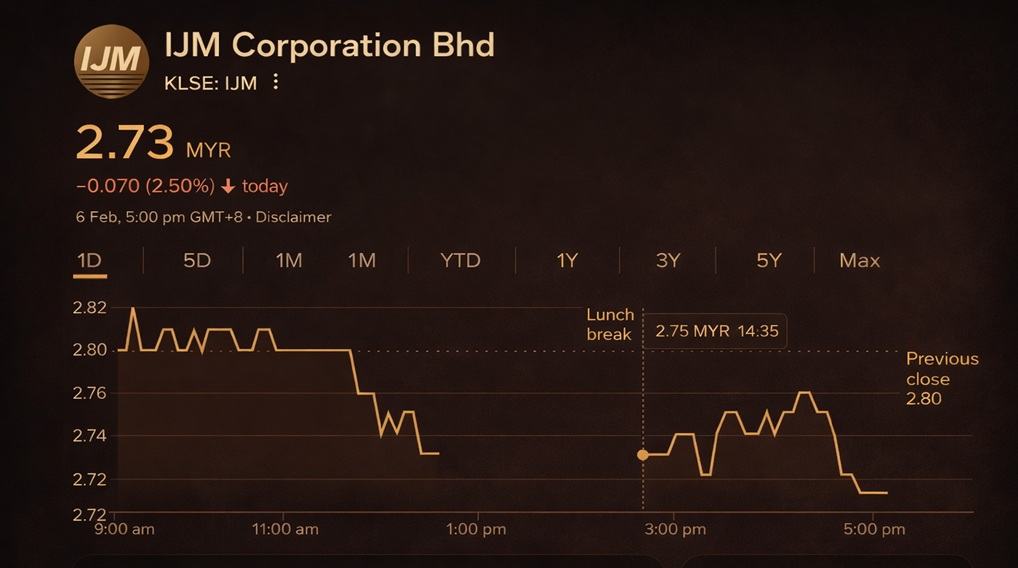Click the 2.73 MYR current price
The image size is (1018, 568).
point(153,144)
